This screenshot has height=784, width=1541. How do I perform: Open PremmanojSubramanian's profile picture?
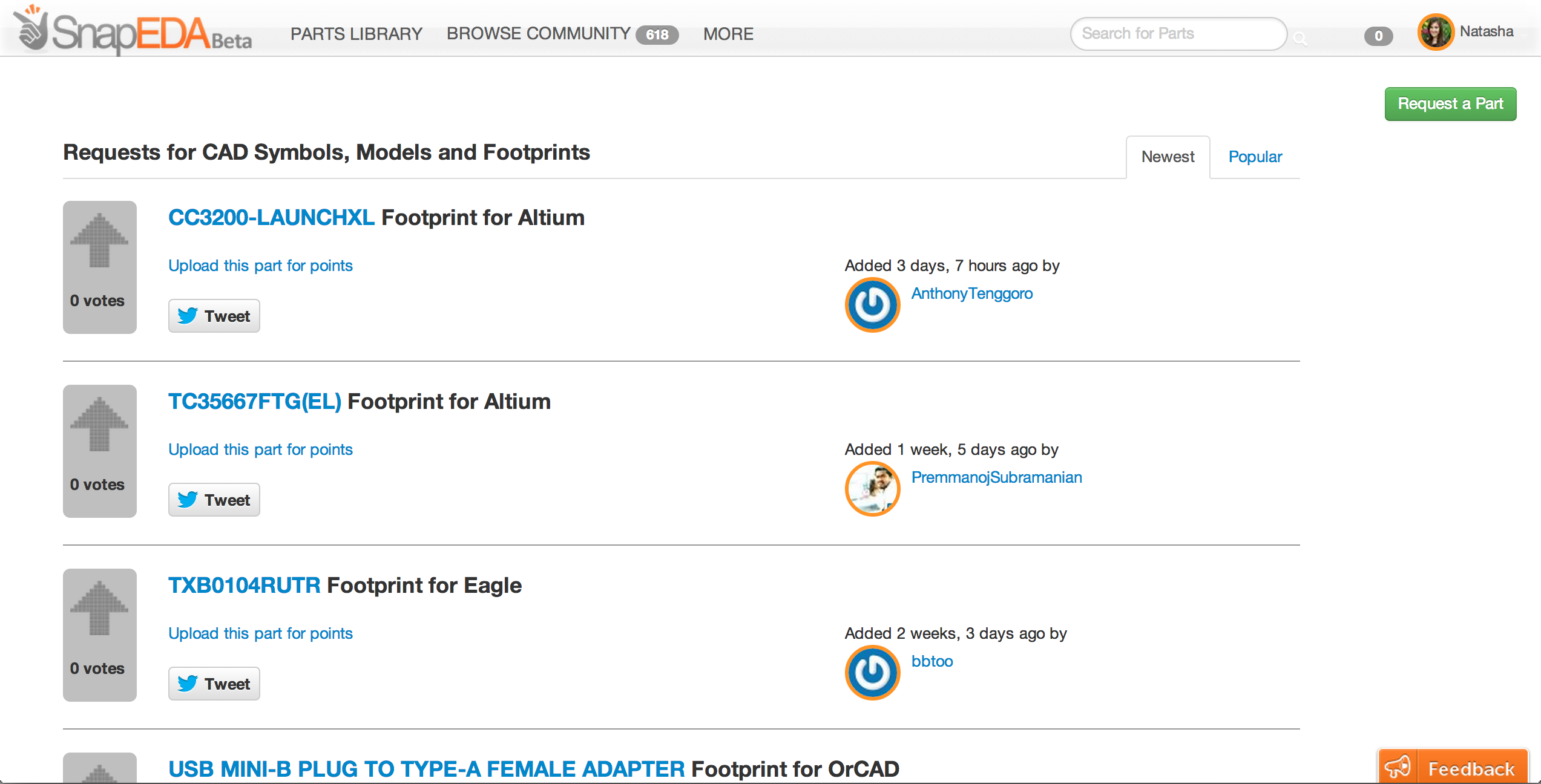(872, 489)
